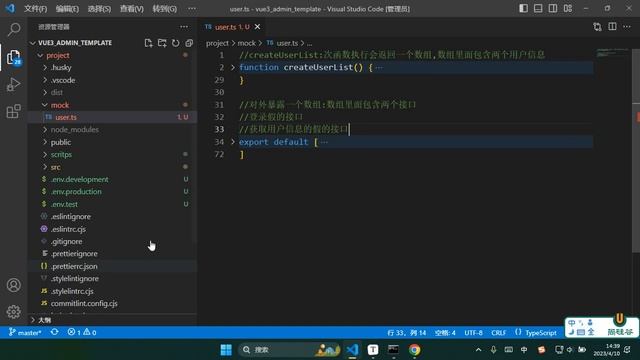The width and height of the screenshot is (640, 360).
Task: Change the UTF-8 file encoding
Action: tap(473, 333)
